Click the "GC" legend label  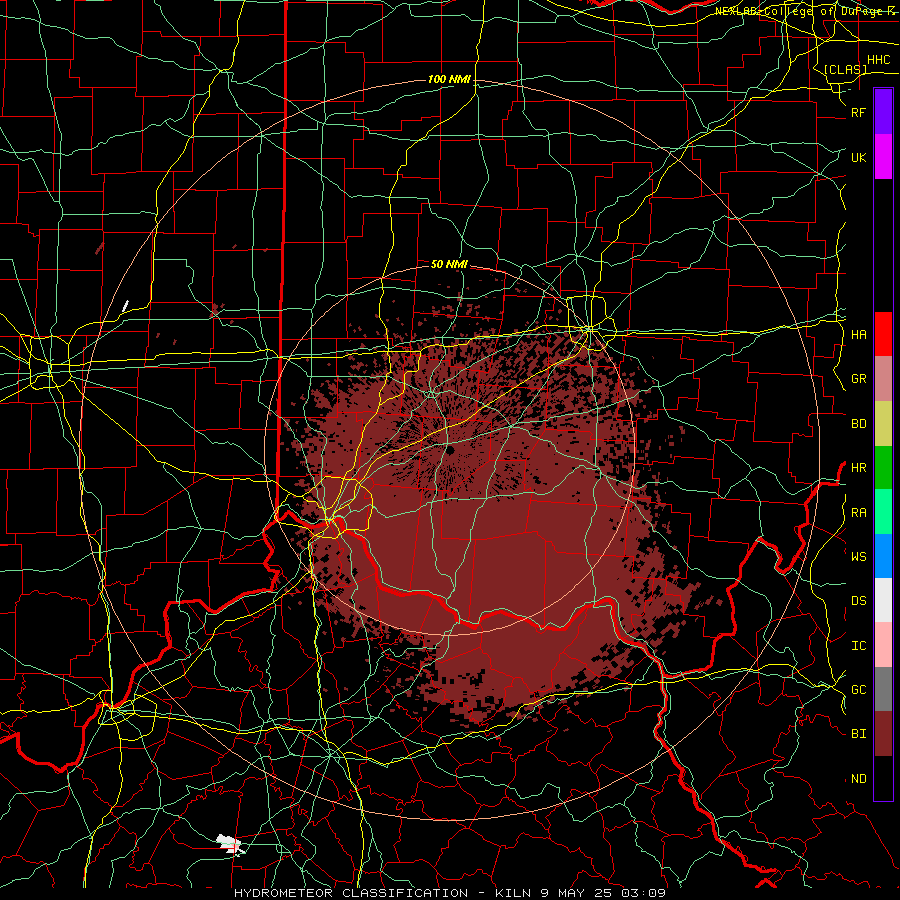[858, 690]
